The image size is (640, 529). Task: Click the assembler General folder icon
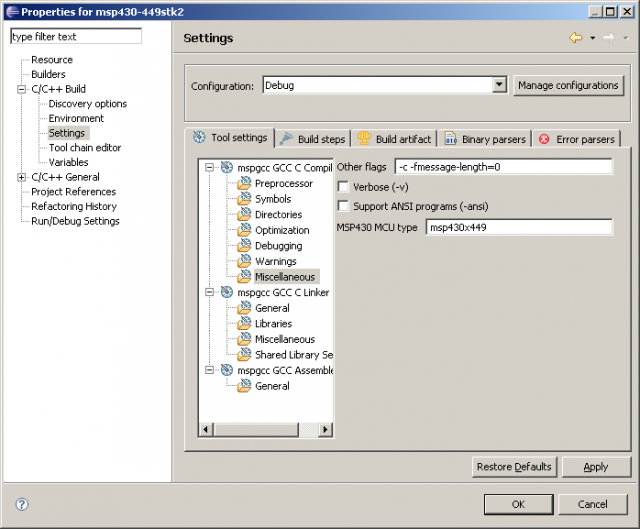click(244, 385)
